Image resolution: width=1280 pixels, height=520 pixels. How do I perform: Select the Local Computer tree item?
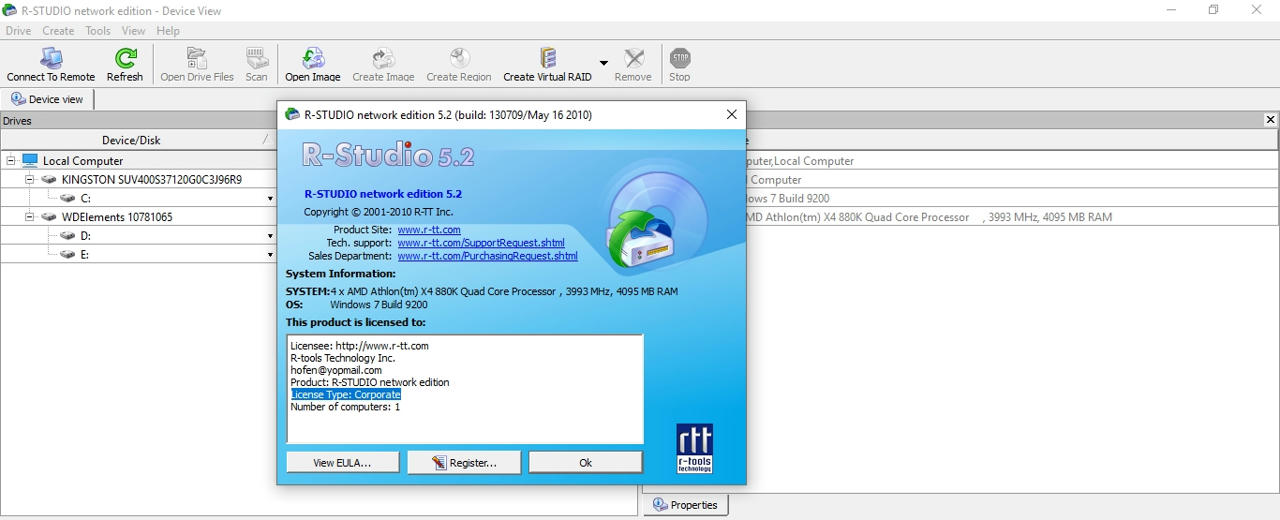(x=83, y=160)
